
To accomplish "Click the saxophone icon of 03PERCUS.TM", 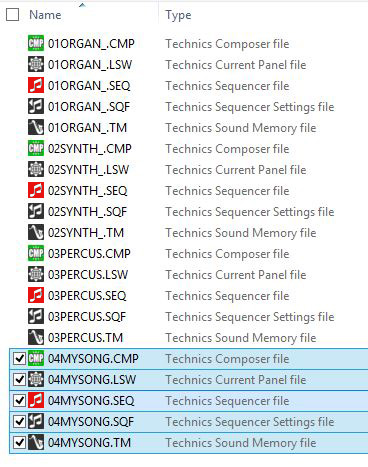I will click(x=36, y=337).
